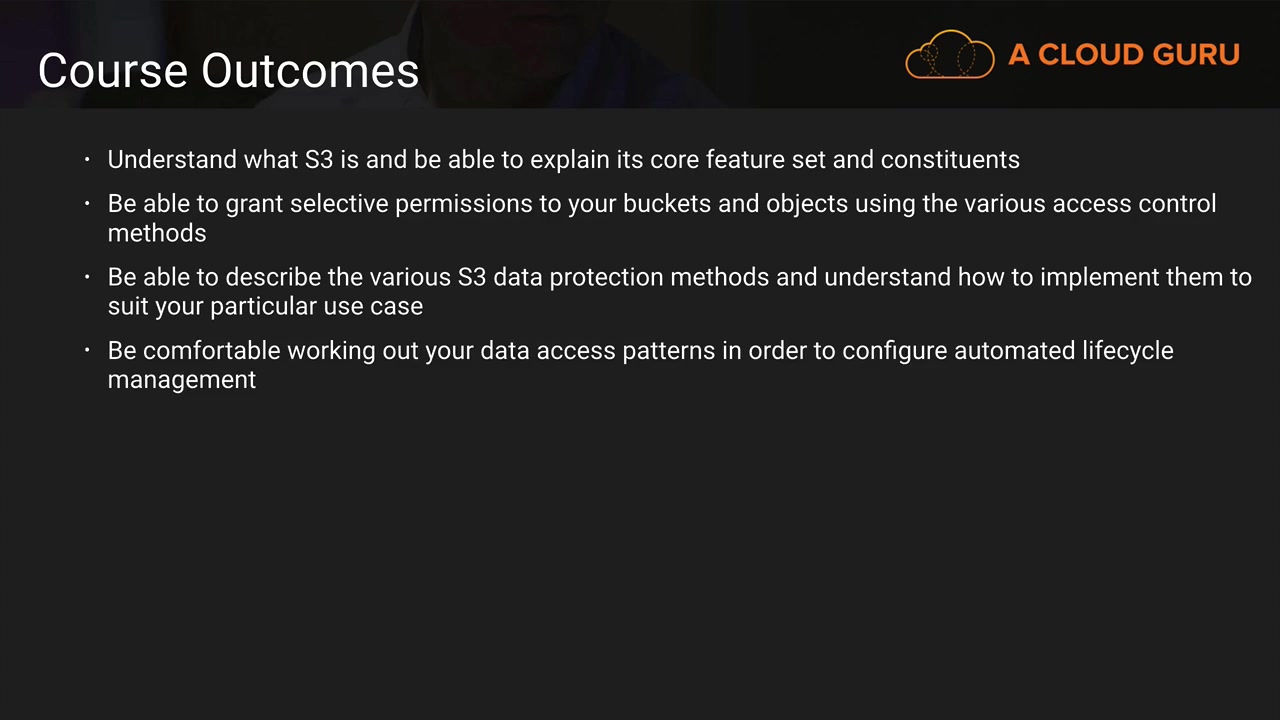Select the 'Course Outcomes' slide title
This screenshot has height=720, width=1280.
coord(228,71)
